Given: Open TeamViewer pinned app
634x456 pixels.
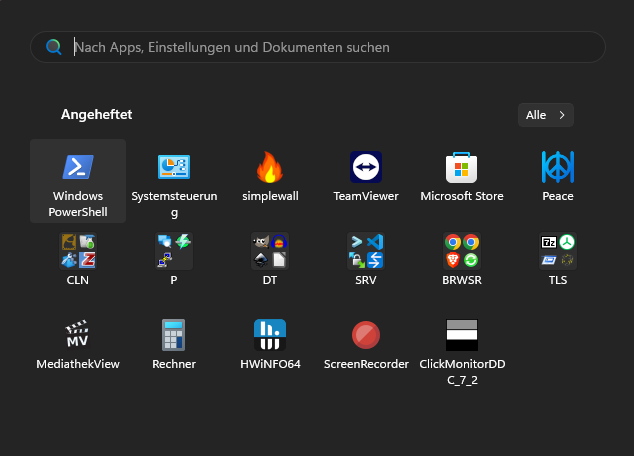Looking at the screenshot, I should point(366,177).
